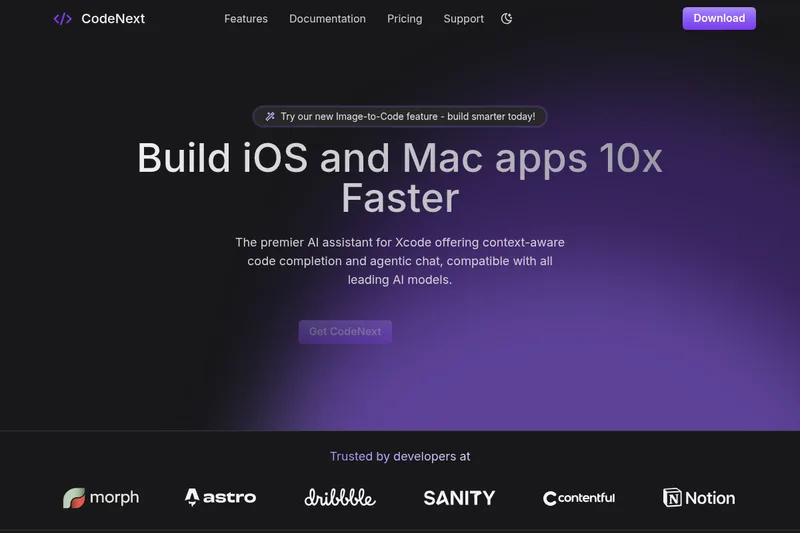Click the "The premier AI assistant for Xcode" paragraph

pos(400,261)
